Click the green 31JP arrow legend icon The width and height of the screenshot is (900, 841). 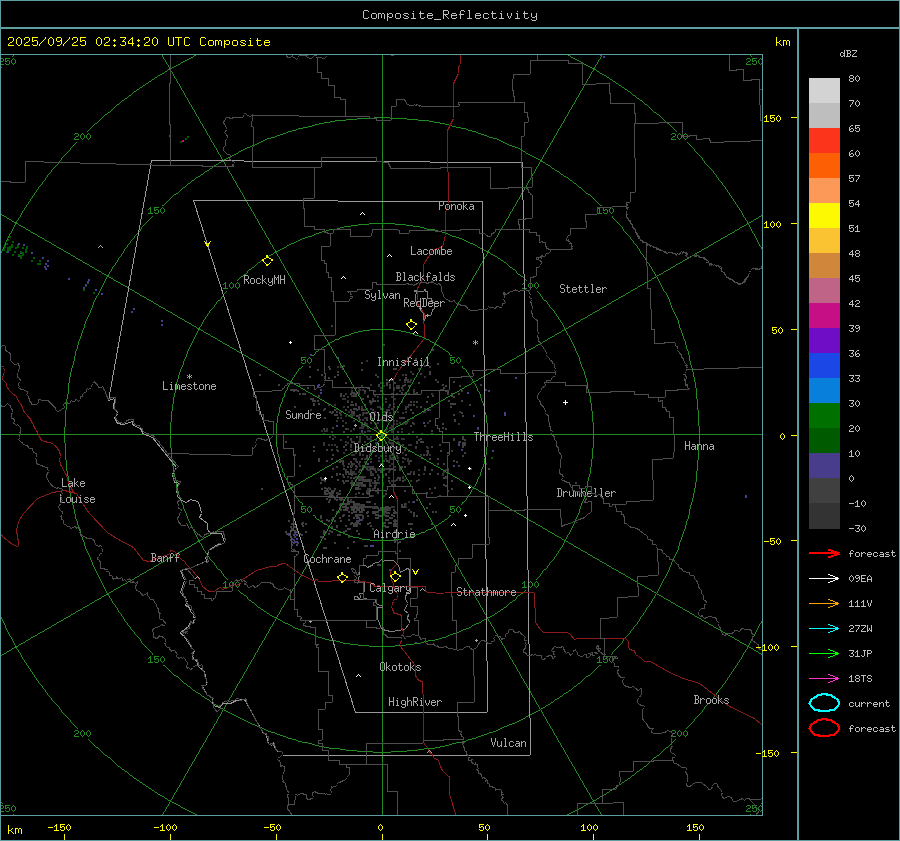(824, 653)
